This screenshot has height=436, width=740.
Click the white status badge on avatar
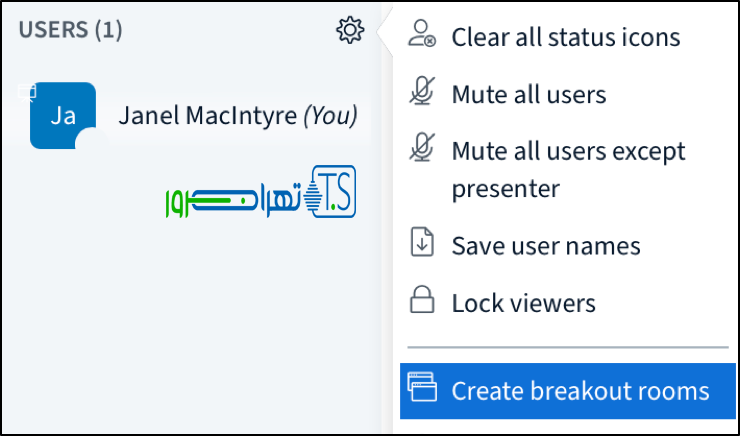pyautogui.click(x=91, y=140)
